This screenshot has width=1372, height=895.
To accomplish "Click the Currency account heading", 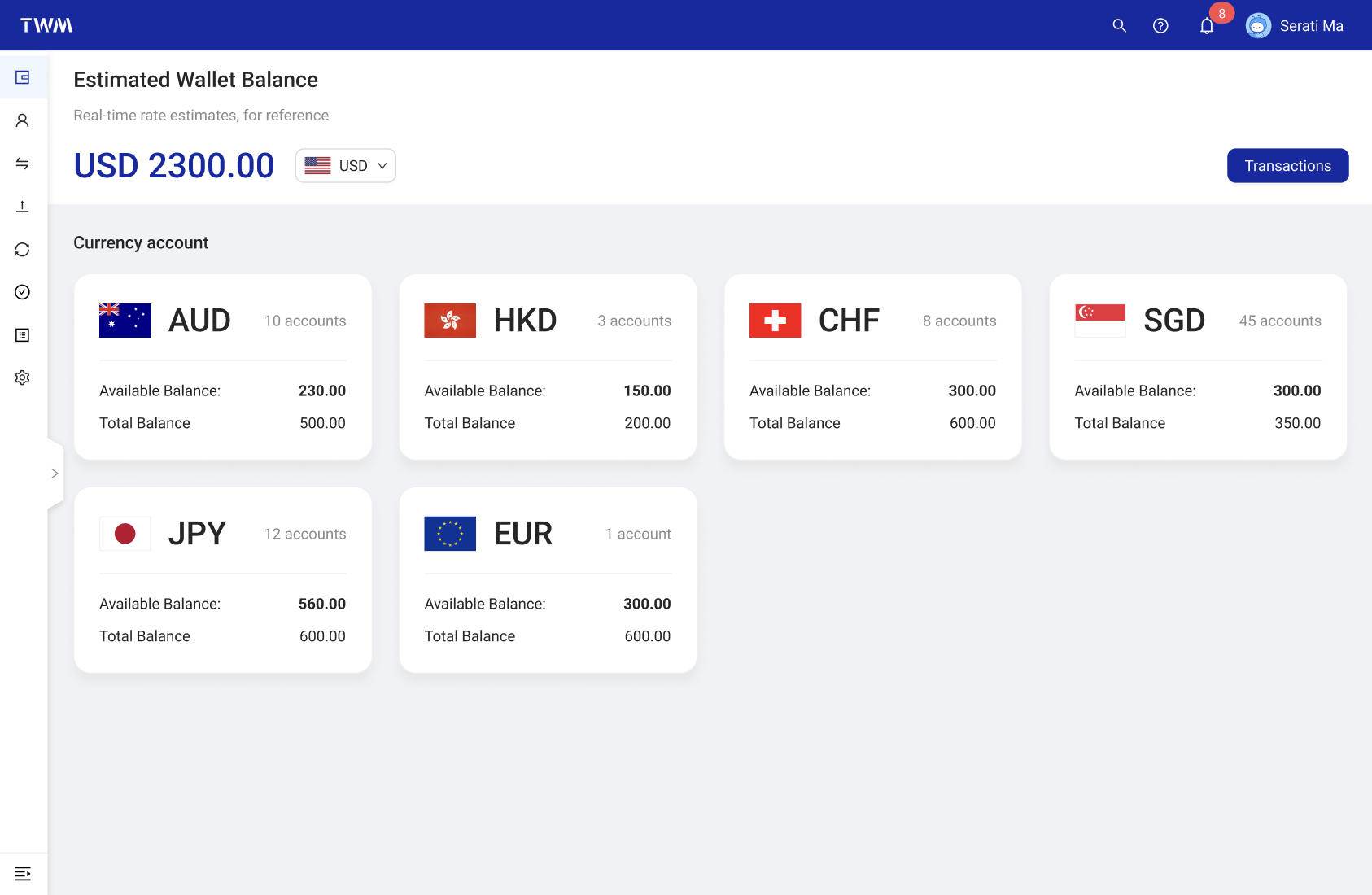I will tap(141, 242).
